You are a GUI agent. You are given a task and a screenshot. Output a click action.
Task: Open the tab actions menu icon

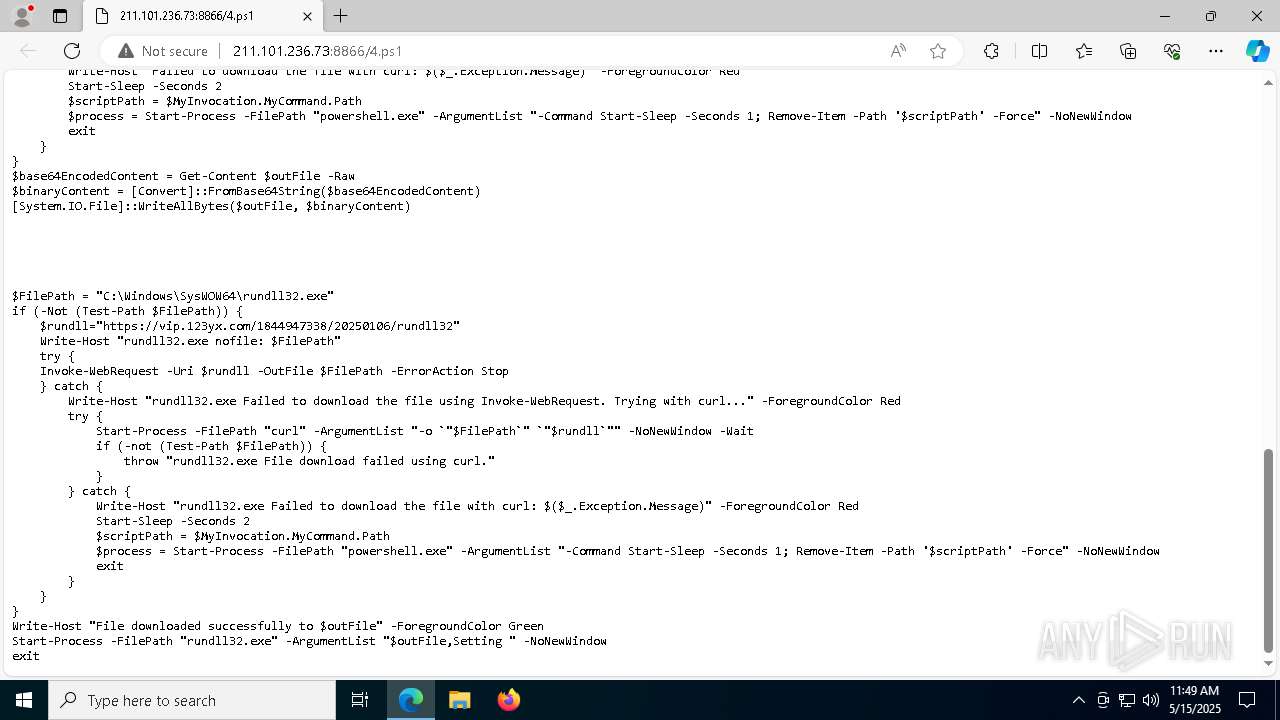click(x=60, y=16)
